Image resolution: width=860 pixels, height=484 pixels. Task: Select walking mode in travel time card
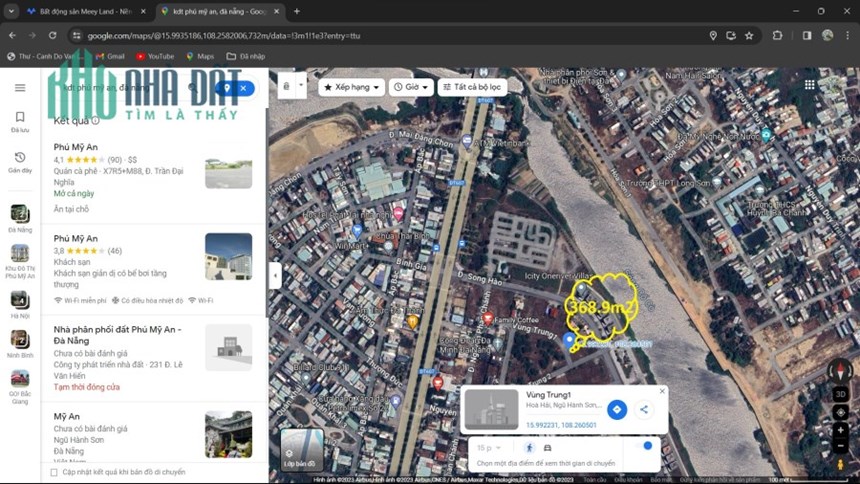click(529, 448)
